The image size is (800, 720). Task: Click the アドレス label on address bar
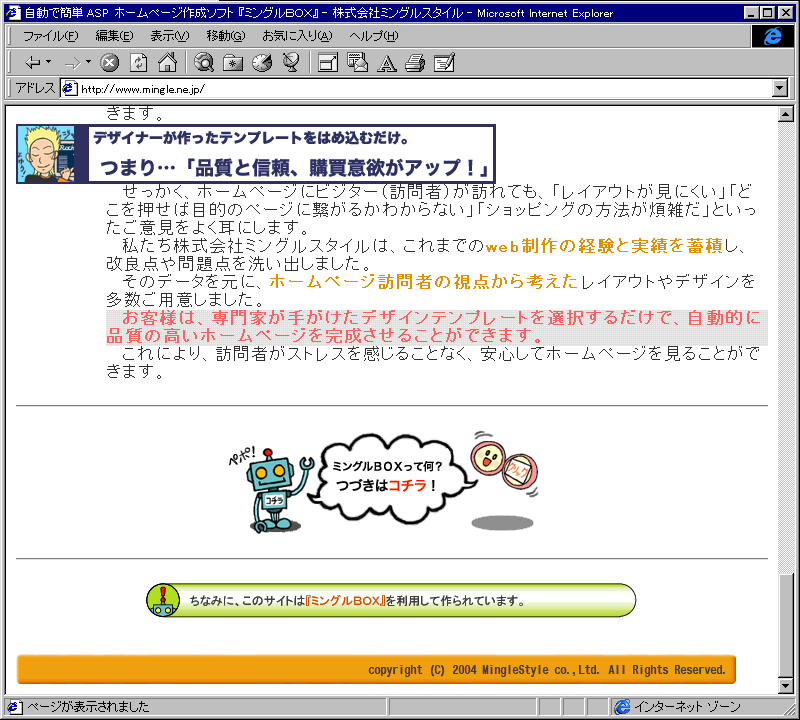[x=35, y=88]
